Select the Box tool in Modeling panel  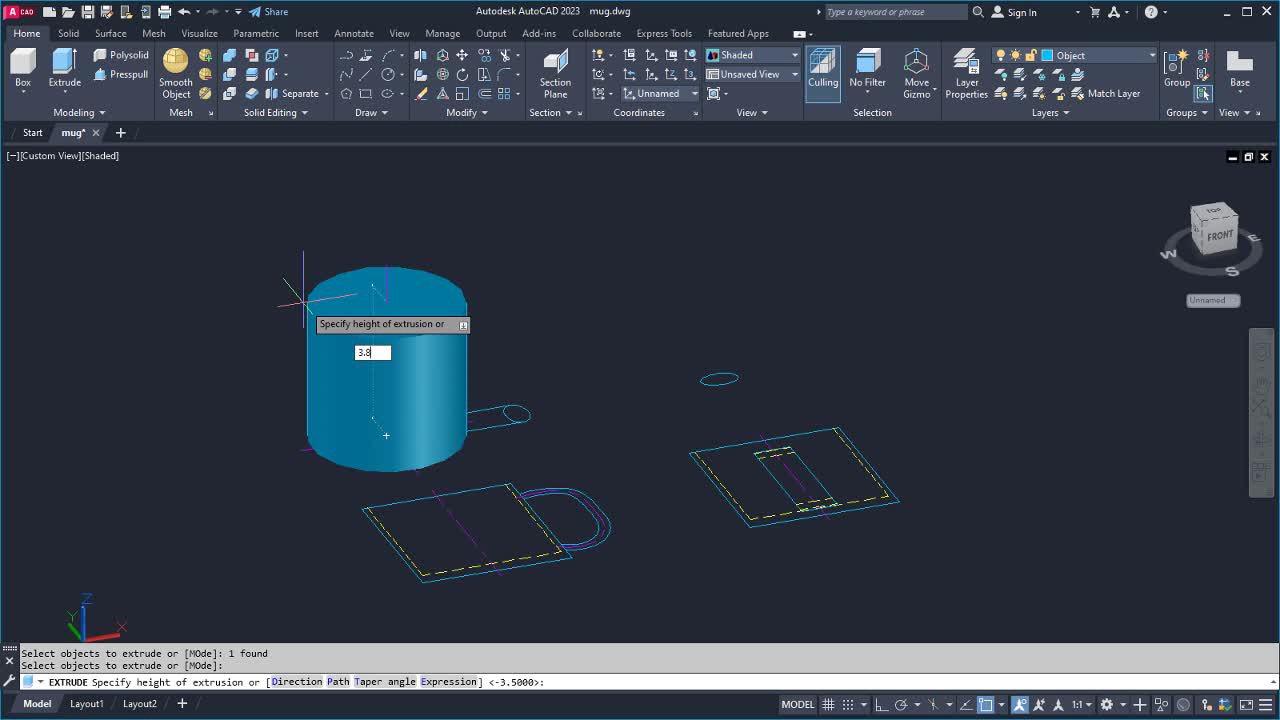click(22, 67)
